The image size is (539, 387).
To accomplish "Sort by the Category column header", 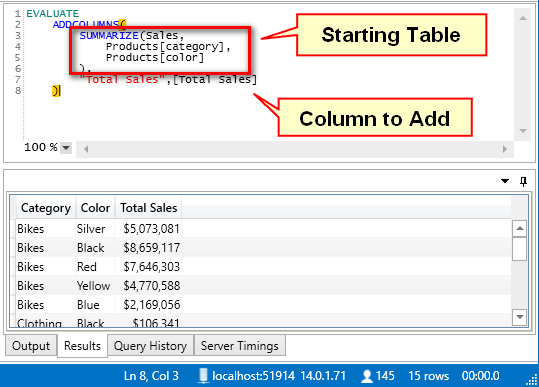I will [46, 208].
